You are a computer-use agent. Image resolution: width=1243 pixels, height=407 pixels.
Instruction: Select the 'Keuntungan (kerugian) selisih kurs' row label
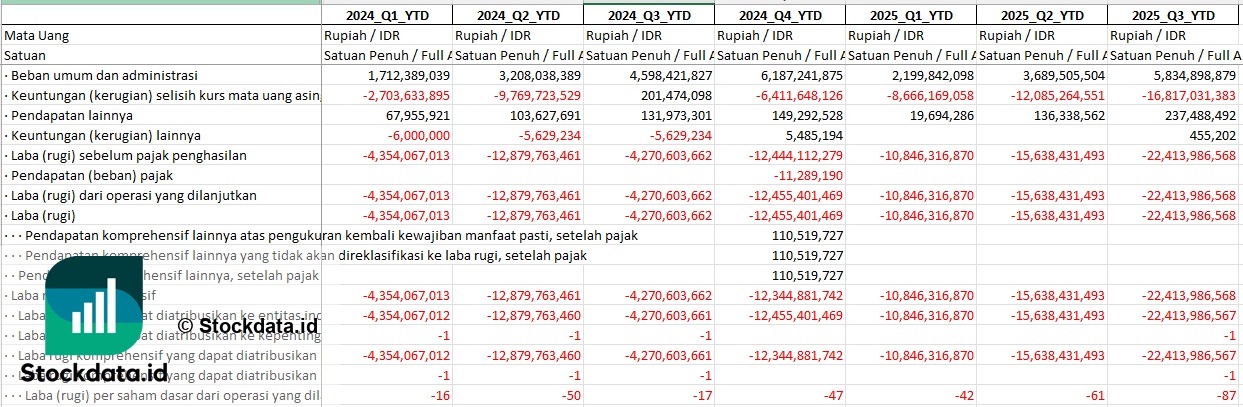(162, 96)
